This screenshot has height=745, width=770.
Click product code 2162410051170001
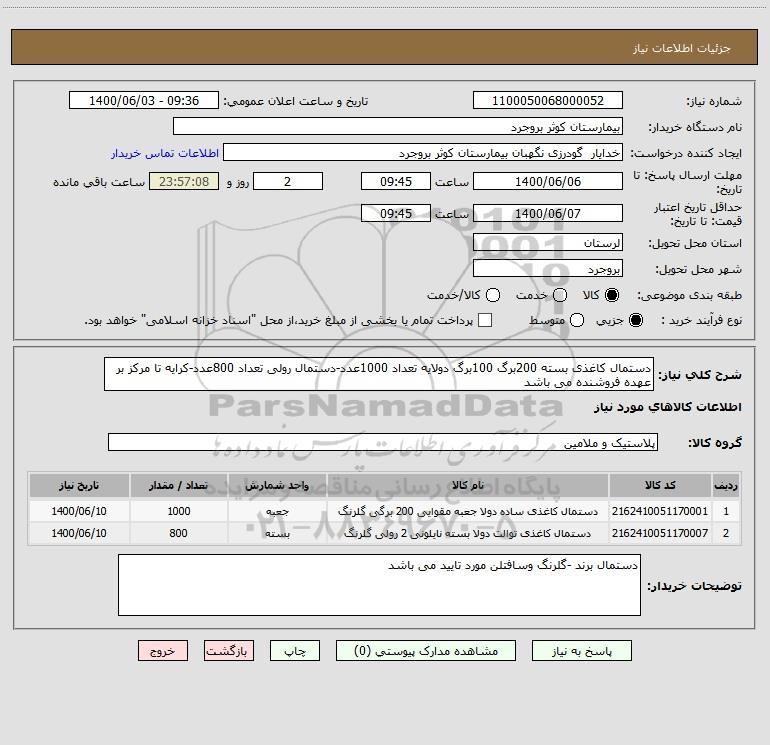coord(660,511)
